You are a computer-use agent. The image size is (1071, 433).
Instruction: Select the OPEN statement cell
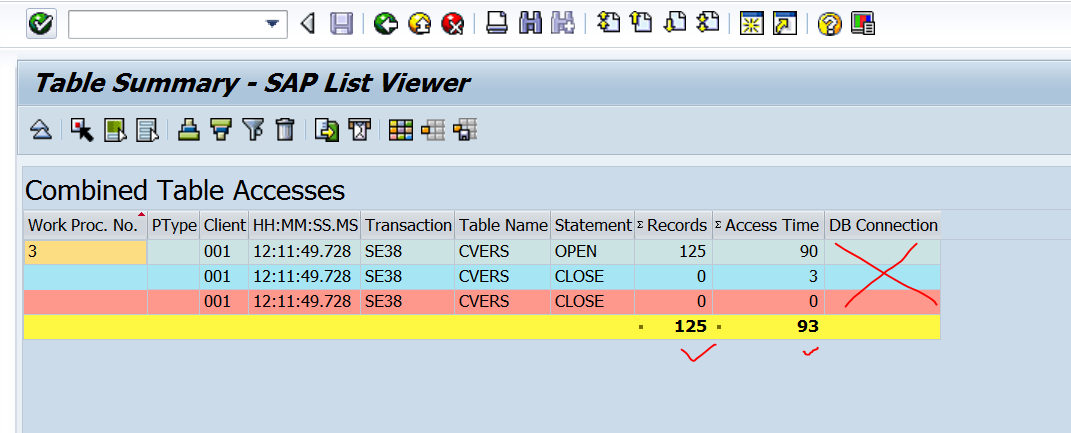(593, 252)
